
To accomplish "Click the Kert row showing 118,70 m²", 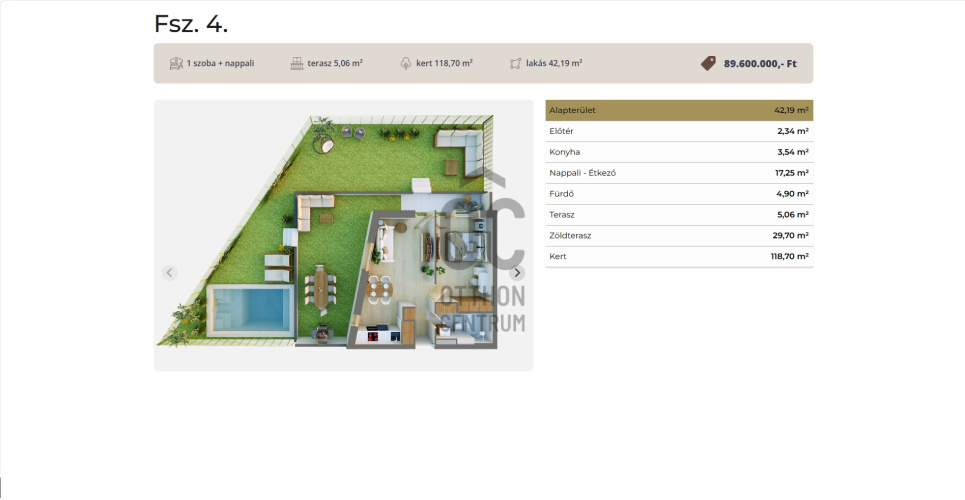I will 678,257.
